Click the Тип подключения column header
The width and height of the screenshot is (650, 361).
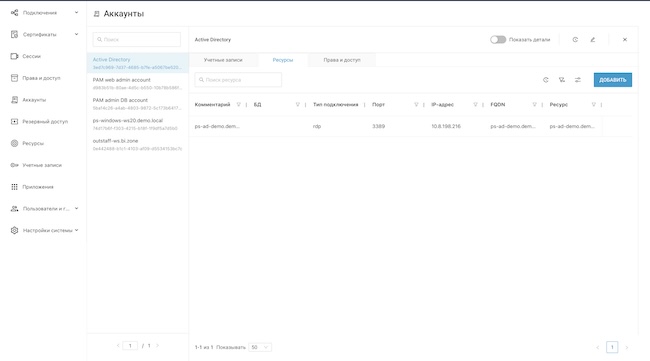coord(335,105)
